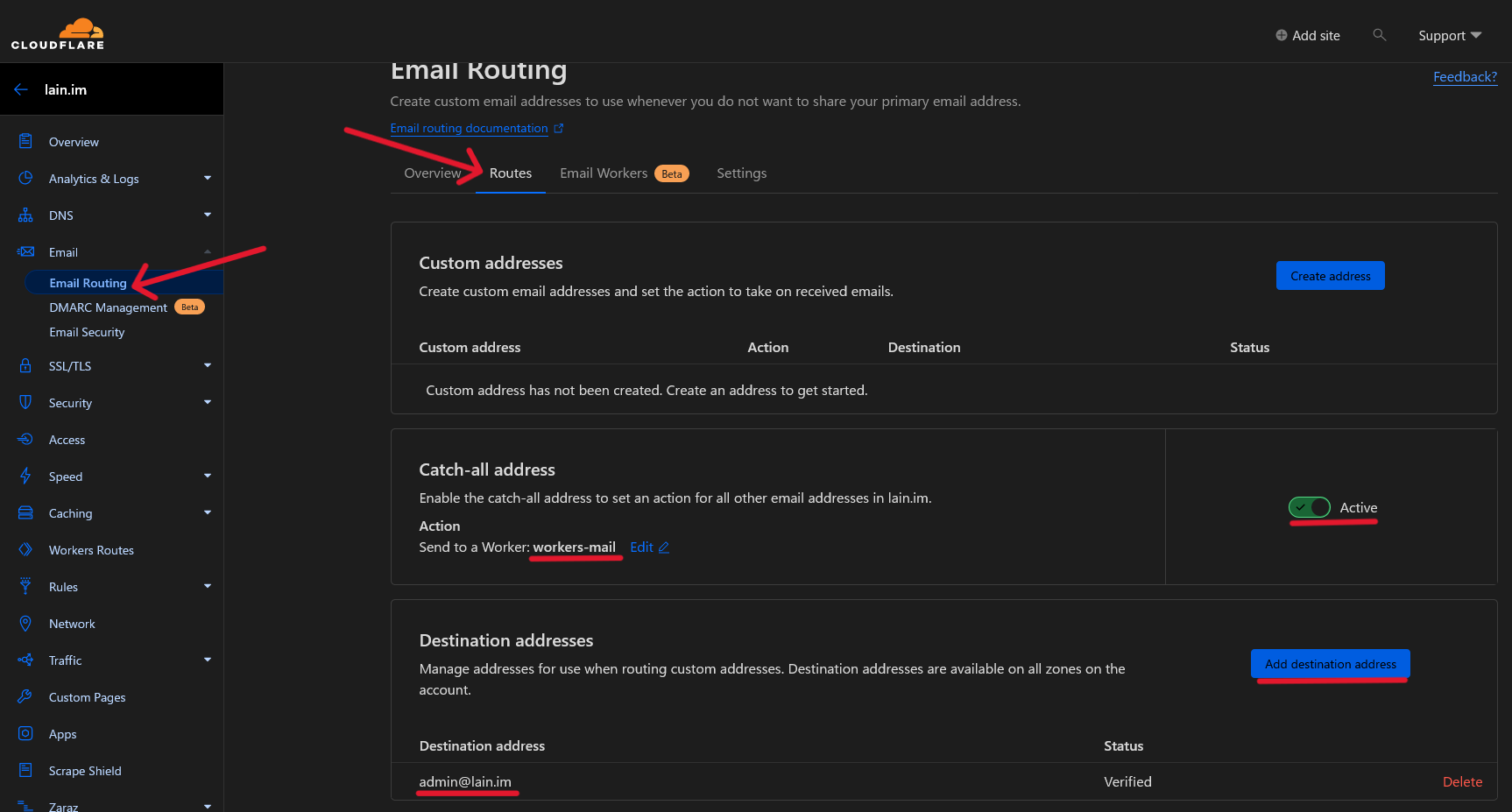The height and width of the screenshot is (812, 1512).
Task: Click the DNS network icon
Action: [25, 215]
